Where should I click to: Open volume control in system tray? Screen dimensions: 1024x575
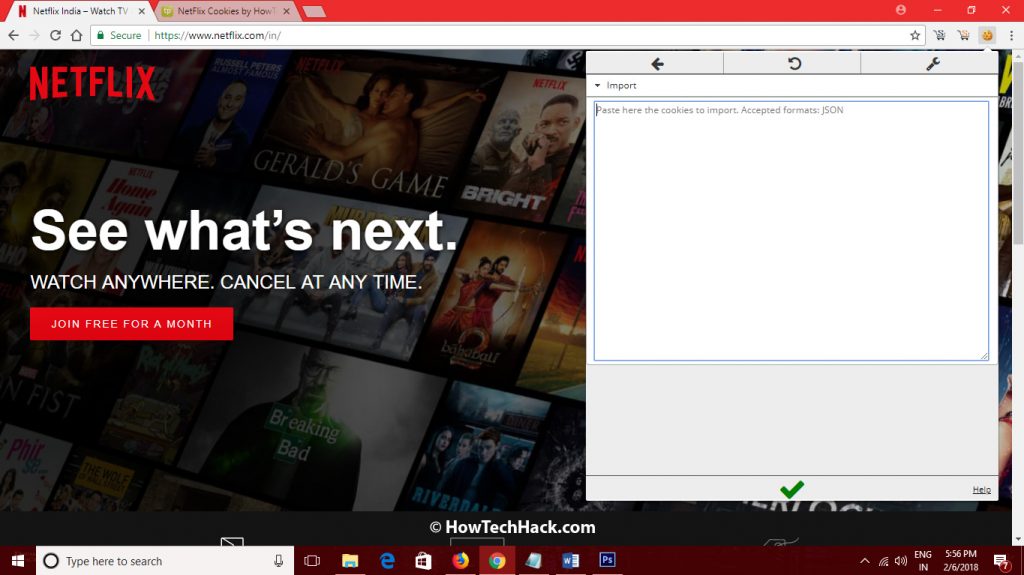click(x=901, y=561)
